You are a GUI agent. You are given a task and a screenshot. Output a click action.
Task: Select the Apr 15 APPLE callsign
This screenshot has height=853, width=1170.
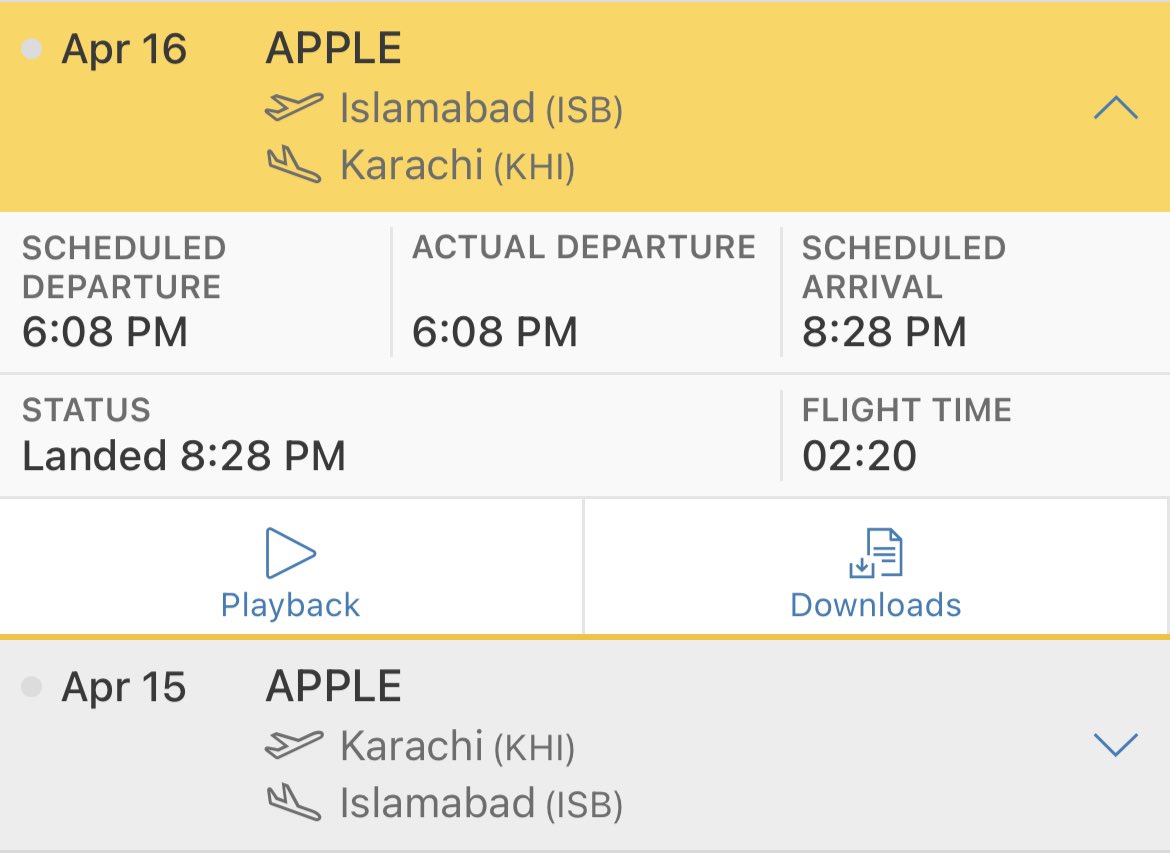tap(334, 687)
